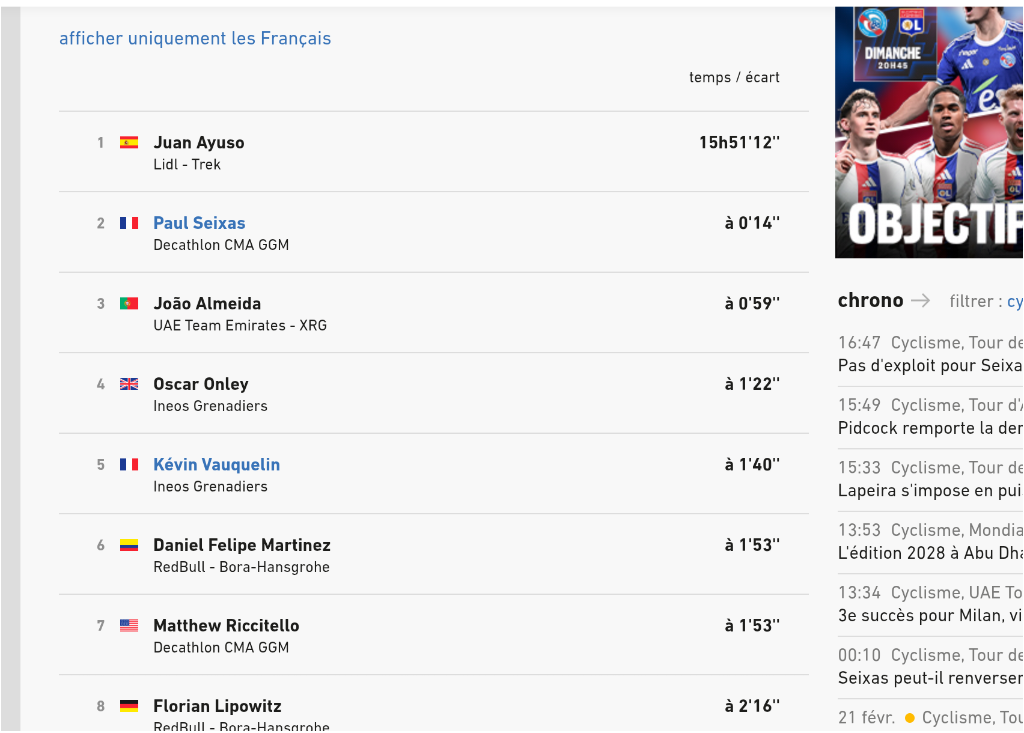The image size is (1024, 733).
Task: Click the Portuguese flag beside João Almeida
Action: click(x=129, y=304)
